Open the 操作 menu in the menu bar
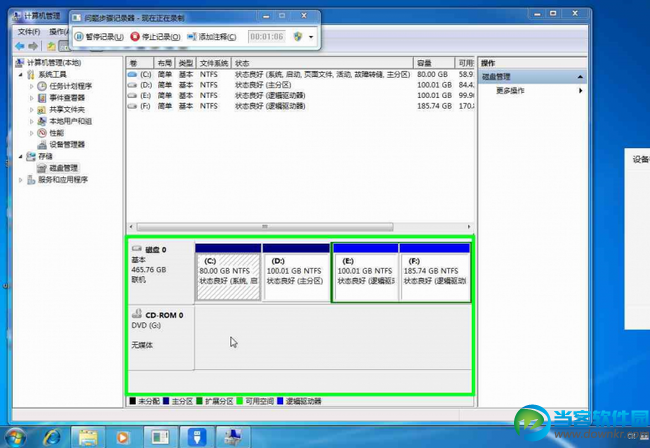 (x=58, y=32)
